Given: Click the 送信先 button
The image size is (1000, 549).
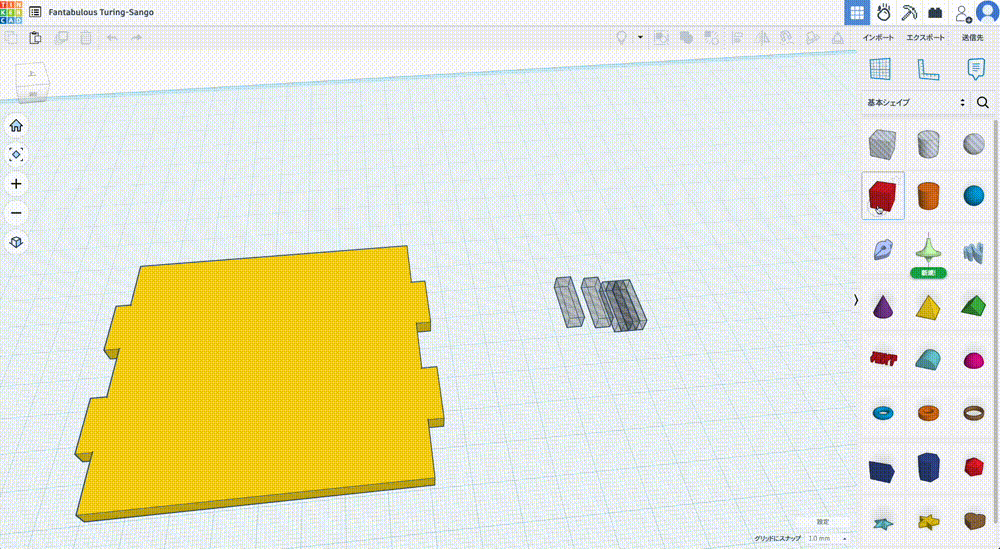Looking at the screenshot, I should pyautogui.click(x=973, y=38).
